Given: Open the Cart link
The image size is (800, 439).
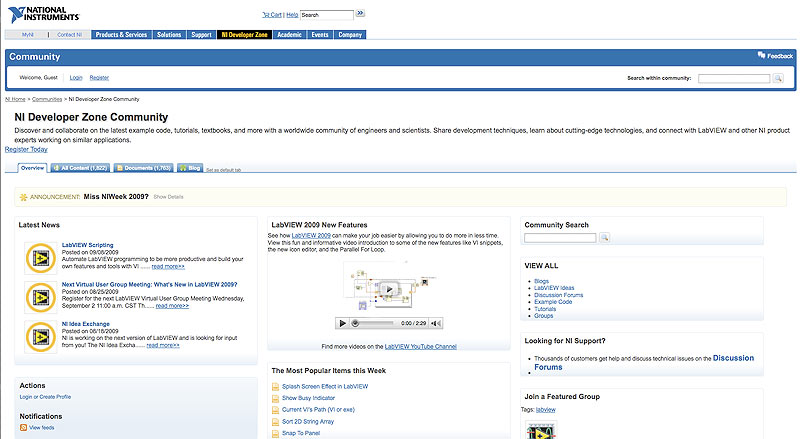Looking at the screenshot, I should (272, 15).
